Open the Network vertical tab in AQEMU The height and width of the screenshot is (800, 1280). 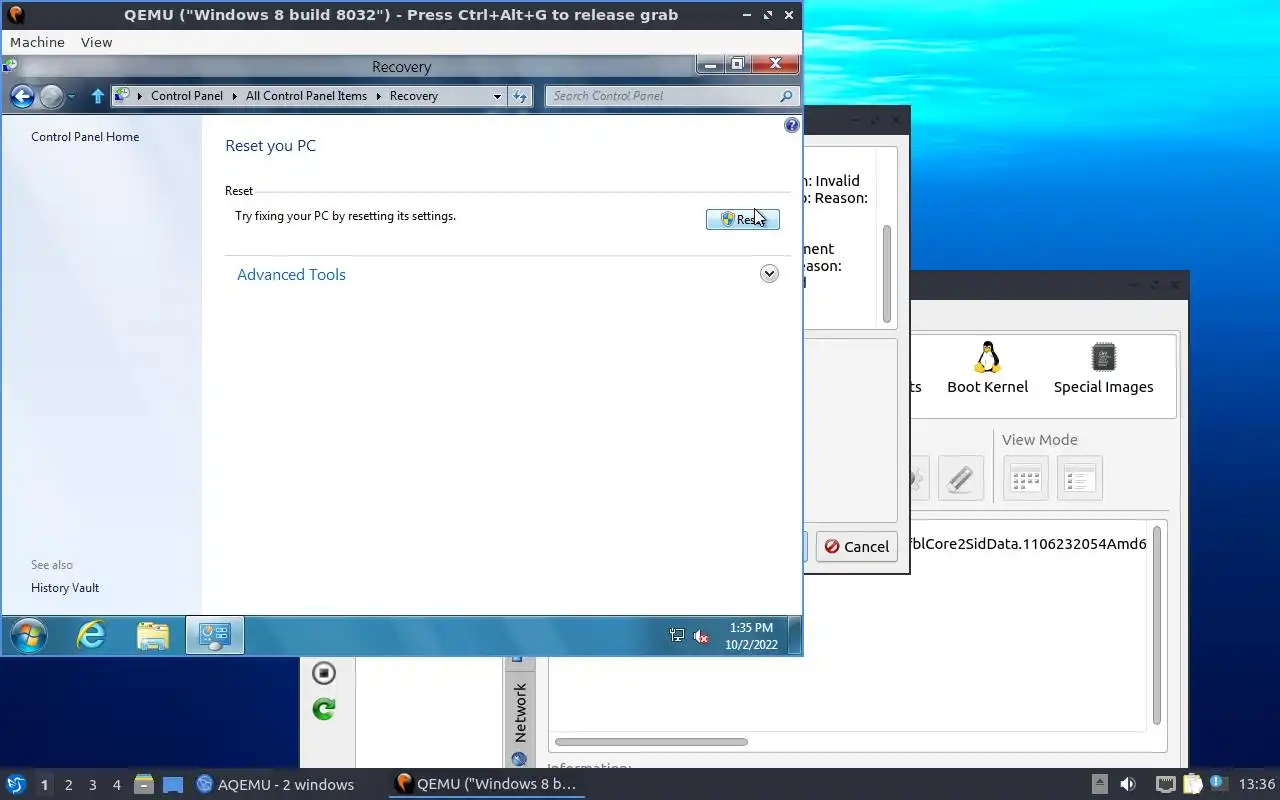[520, 713]
